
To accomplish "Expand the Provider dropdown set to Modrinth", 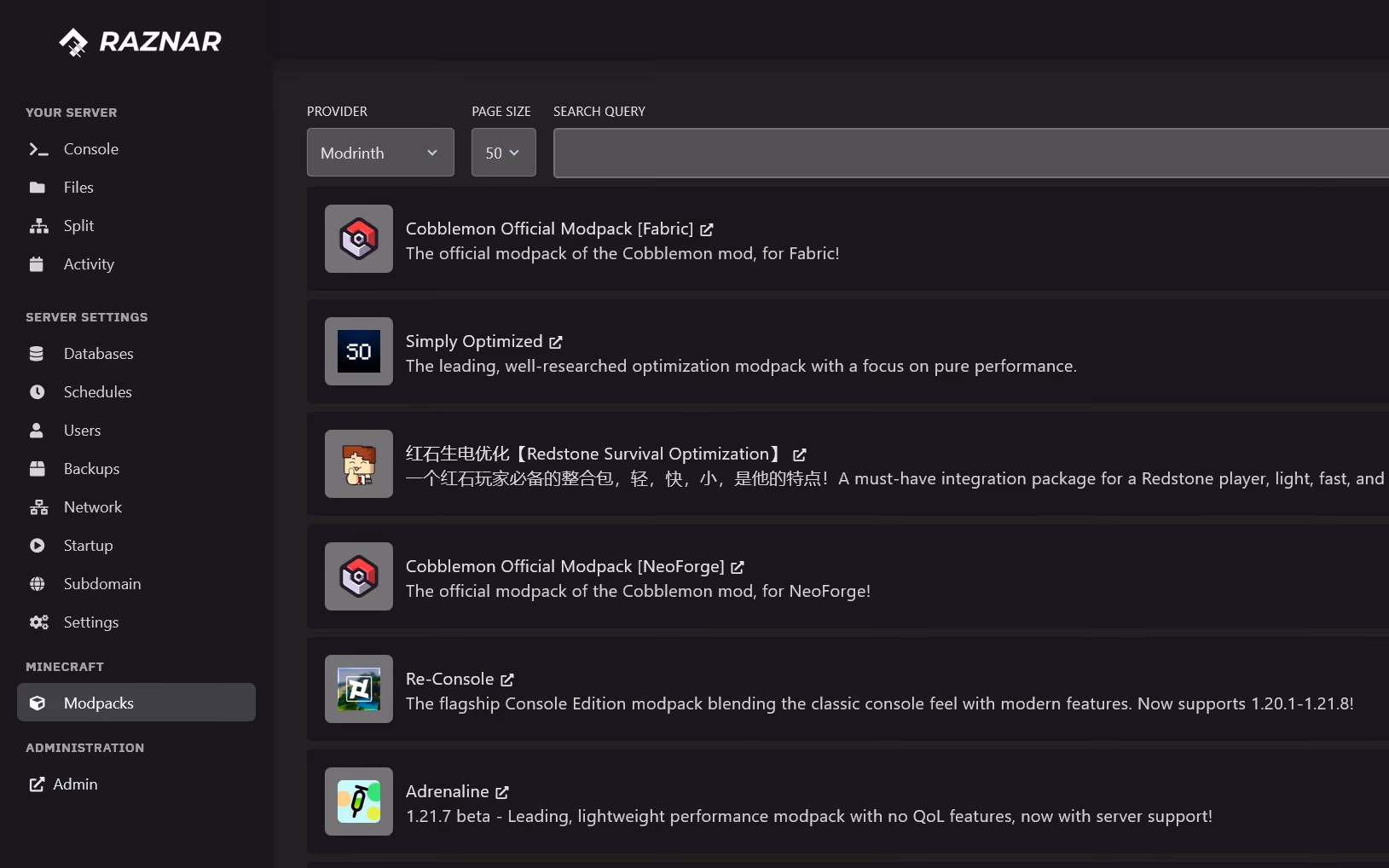I will pos(380,153).
